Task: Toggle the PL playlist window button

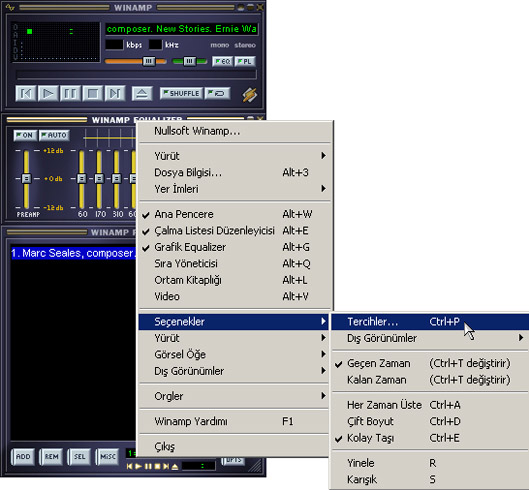Action: point(245,61)
